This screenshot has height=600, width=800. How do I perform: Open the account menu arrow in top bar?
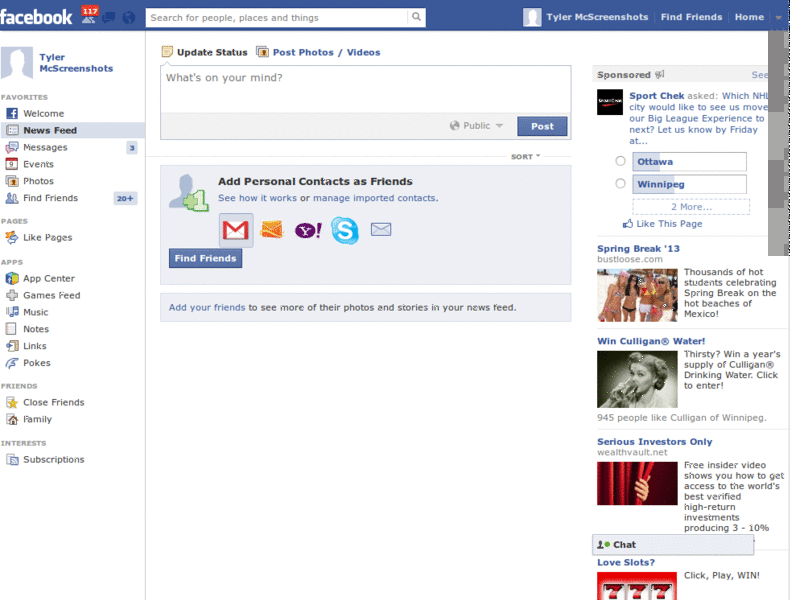coord(778,17)
